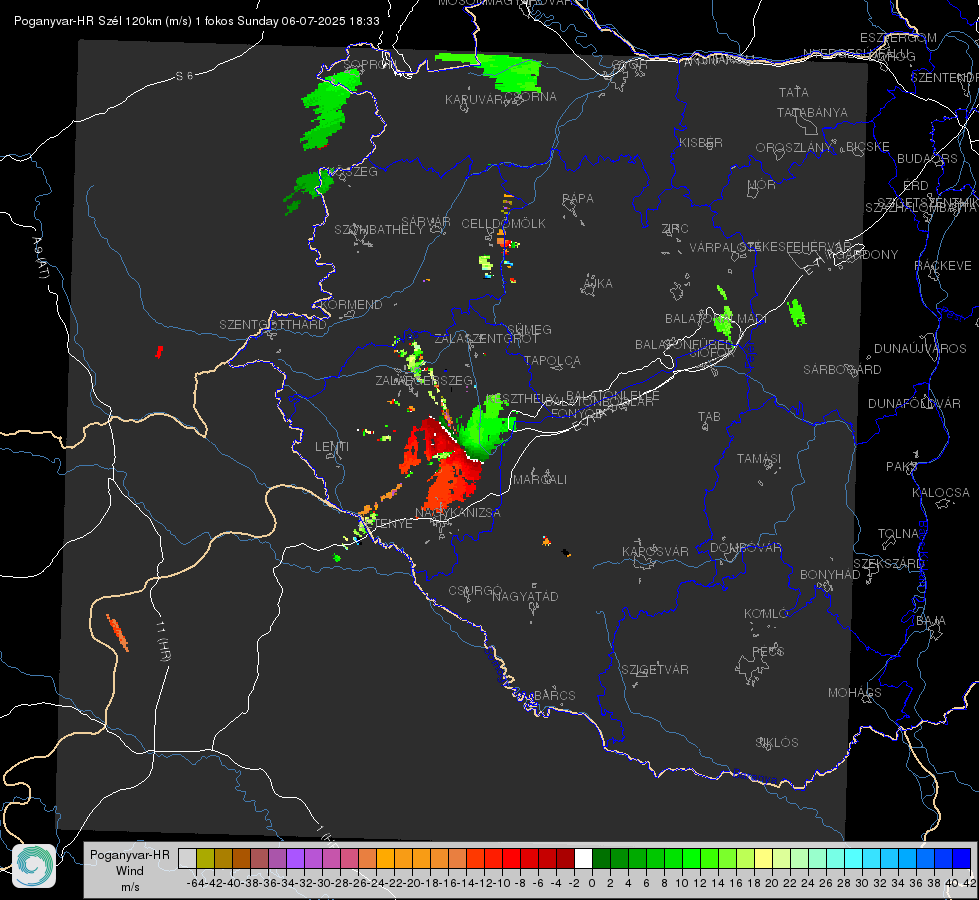Click the BARCS city label

554,695
